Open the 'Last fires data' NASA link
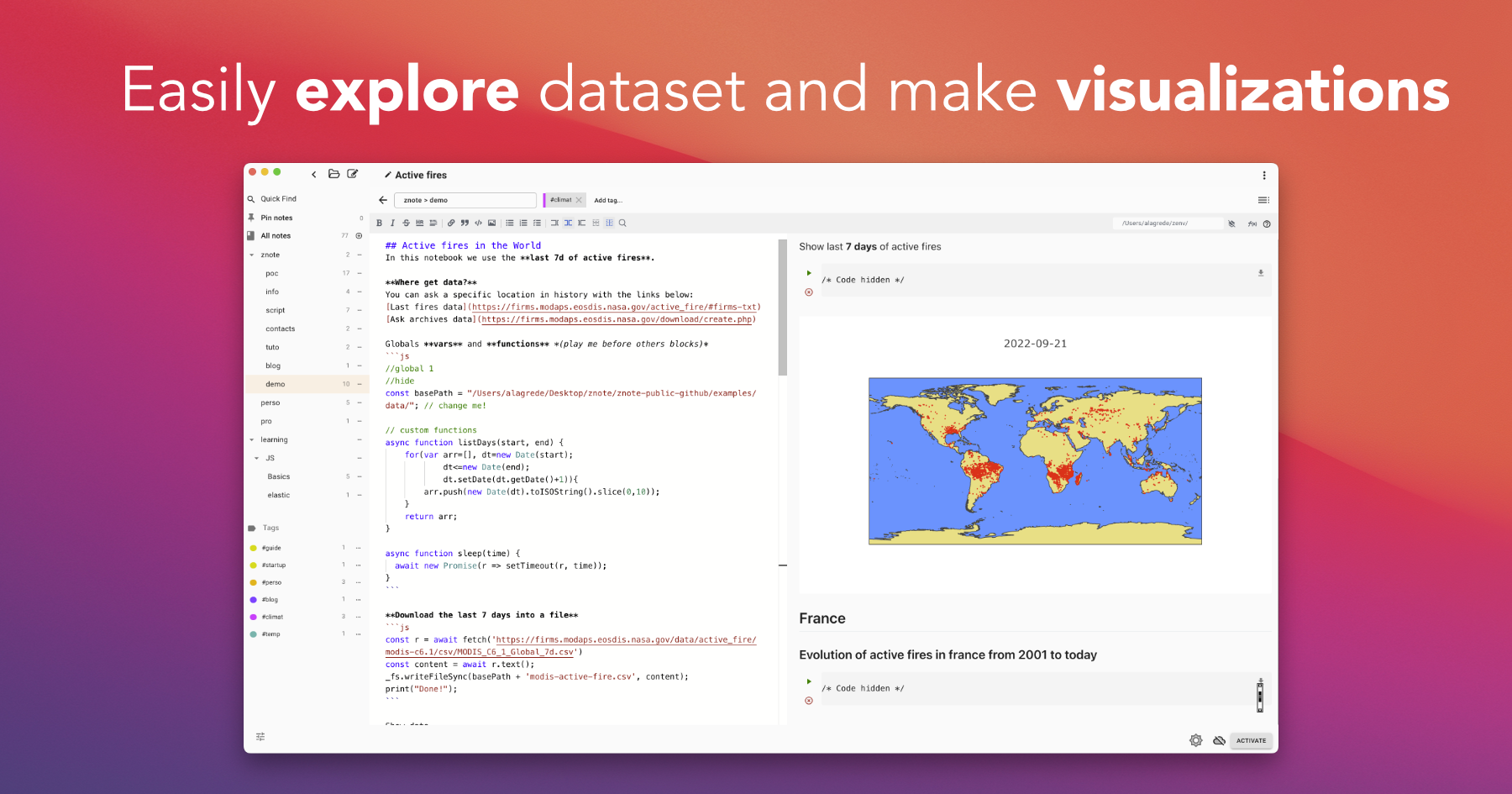The height and width of the screenshot is (794, 1512). tap(614, 307)
